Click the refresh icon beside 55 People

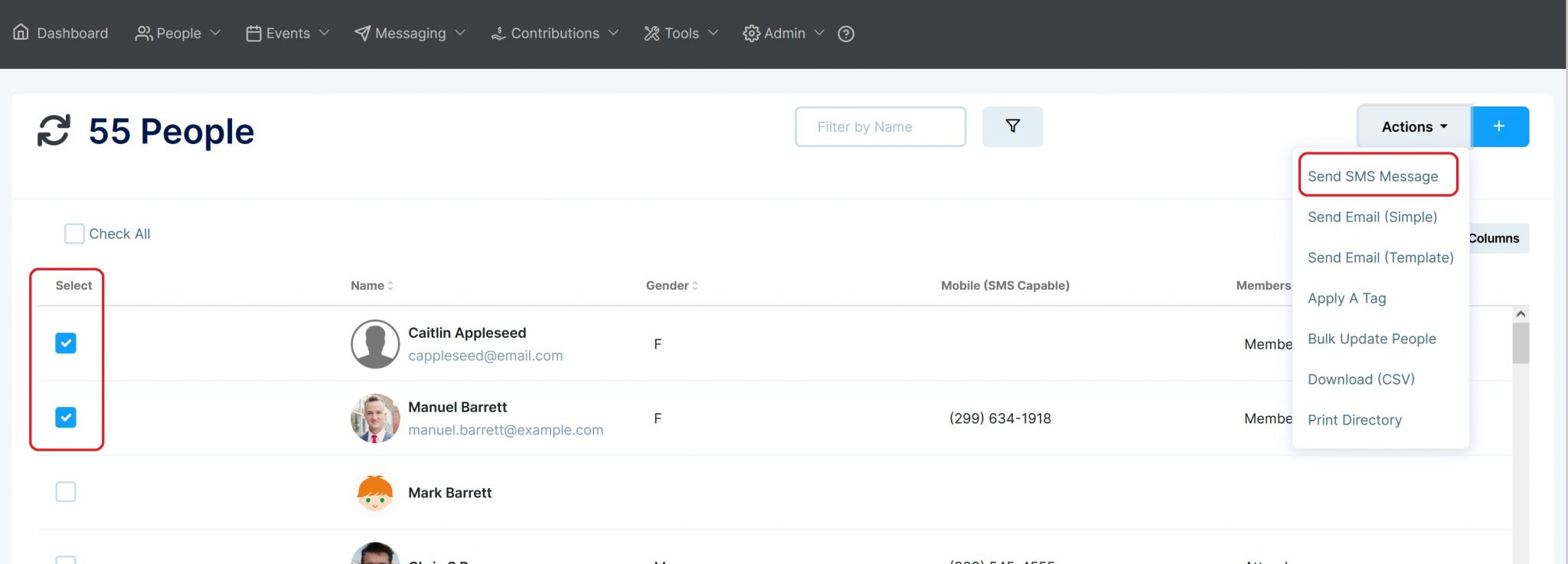coord(54,130)
